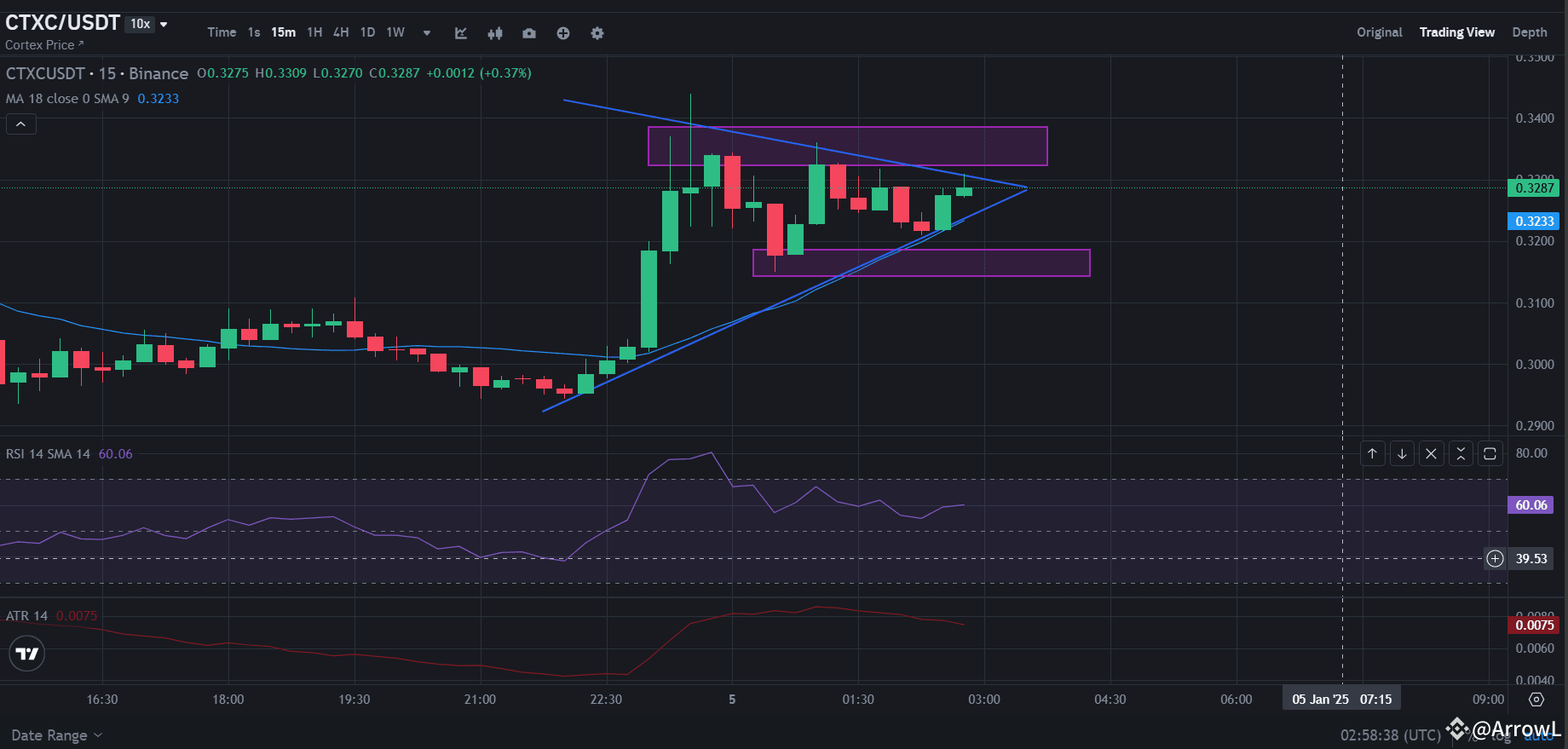
Task: Select the MA 18 close indicator legend
Action: coord(67,99)
